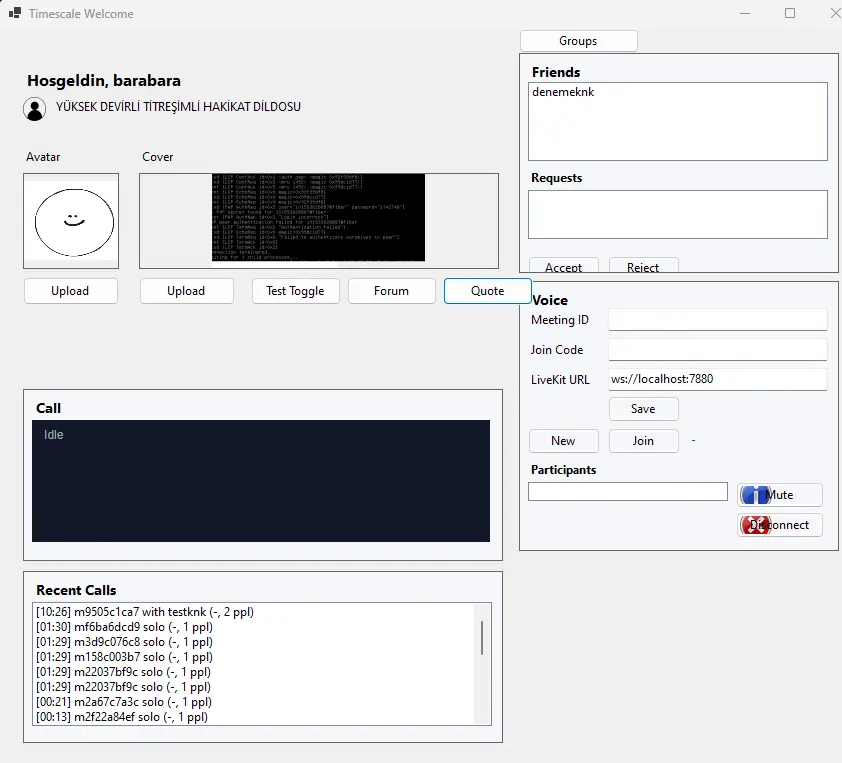Open the Groups tab

point(578,41)
